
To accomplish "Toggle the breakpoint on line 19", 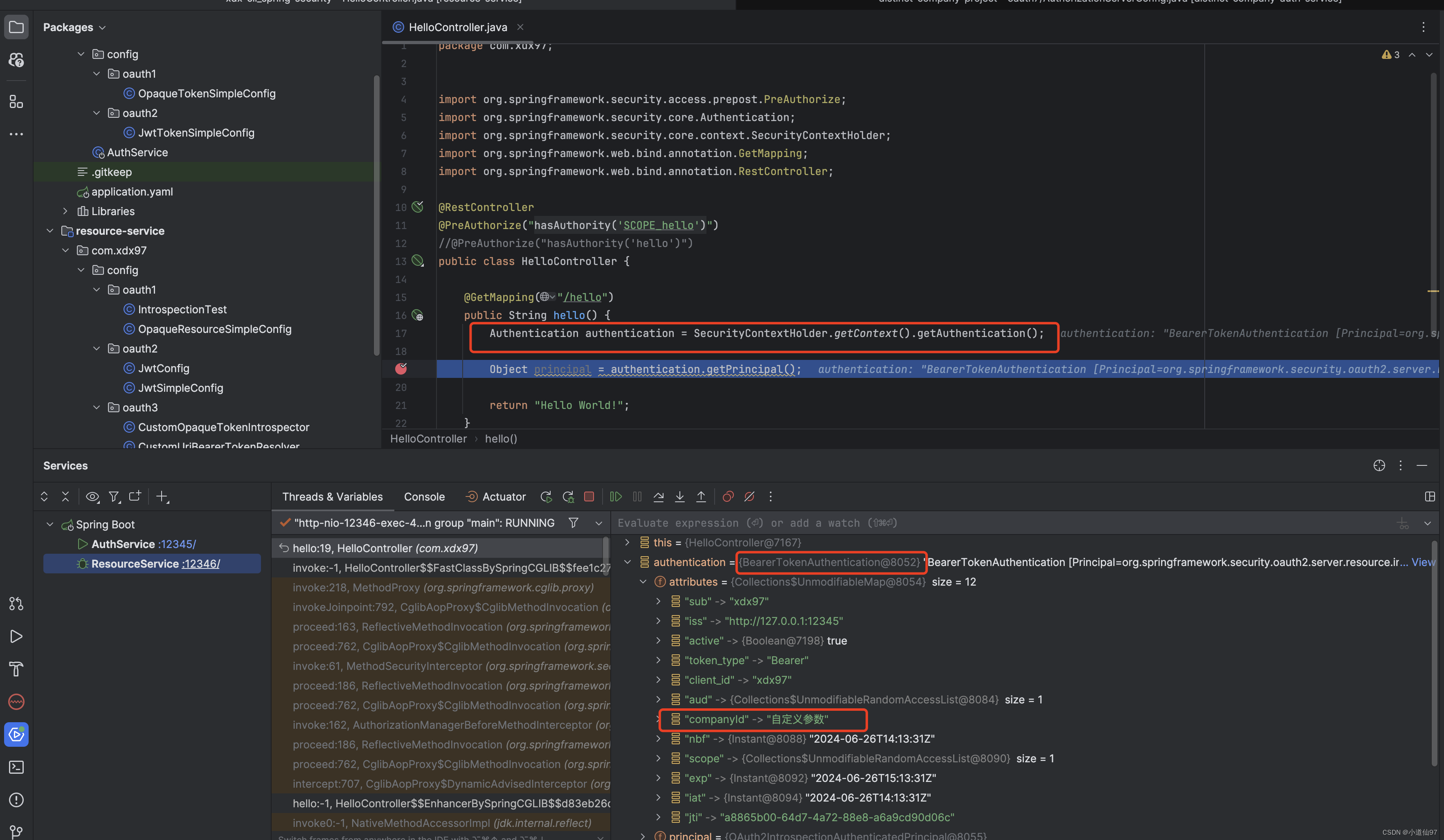I will click(401, 369).
